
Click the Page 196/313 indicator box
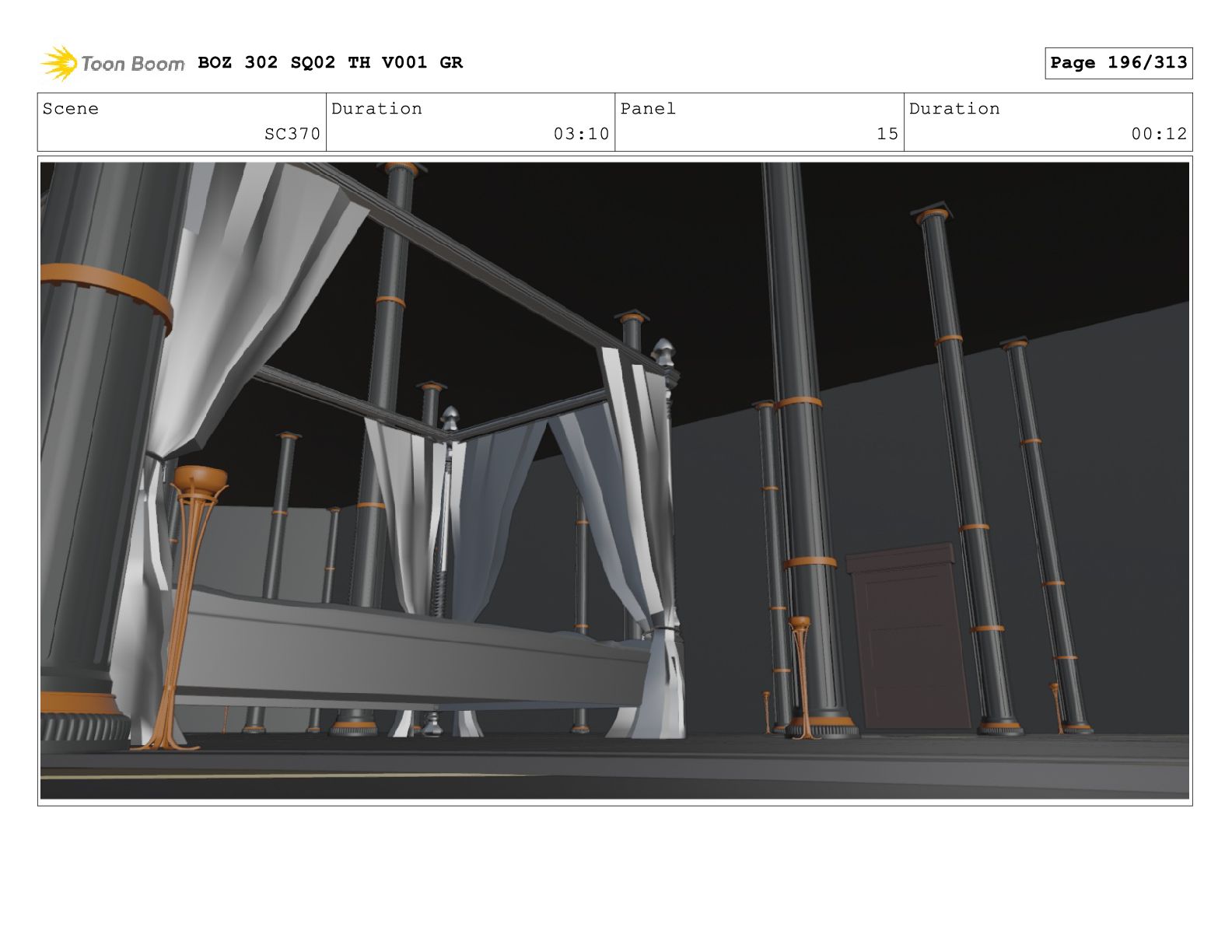1118,63
